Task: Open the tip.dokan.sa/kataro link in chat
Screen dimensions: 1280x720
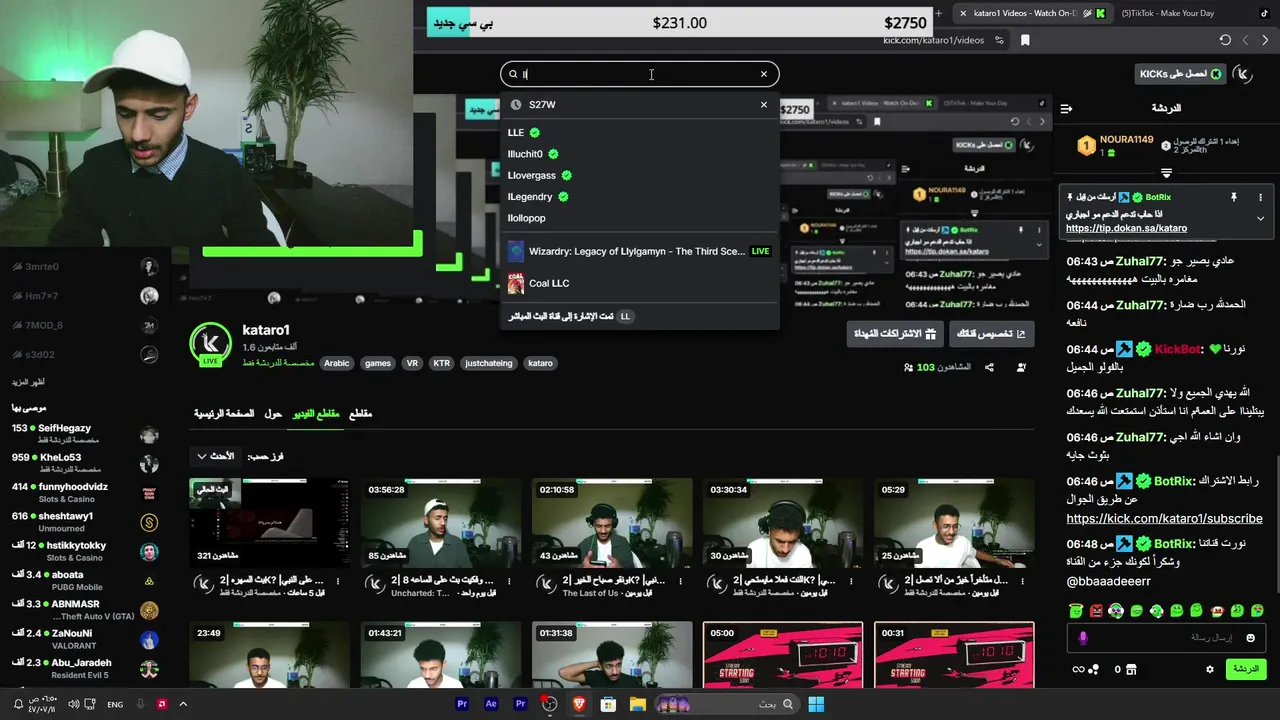Action: coord(1126,228)
